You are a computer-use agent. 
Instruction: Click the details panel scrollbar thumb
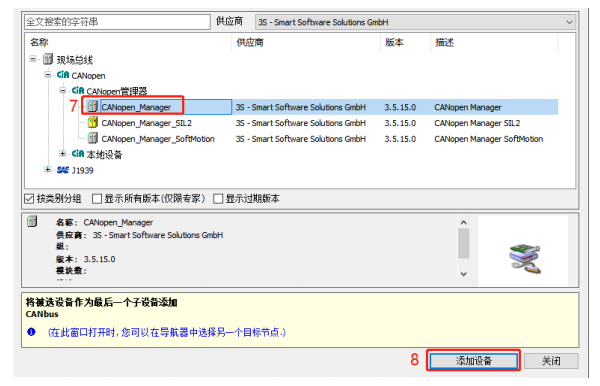[x=464, y=243]
